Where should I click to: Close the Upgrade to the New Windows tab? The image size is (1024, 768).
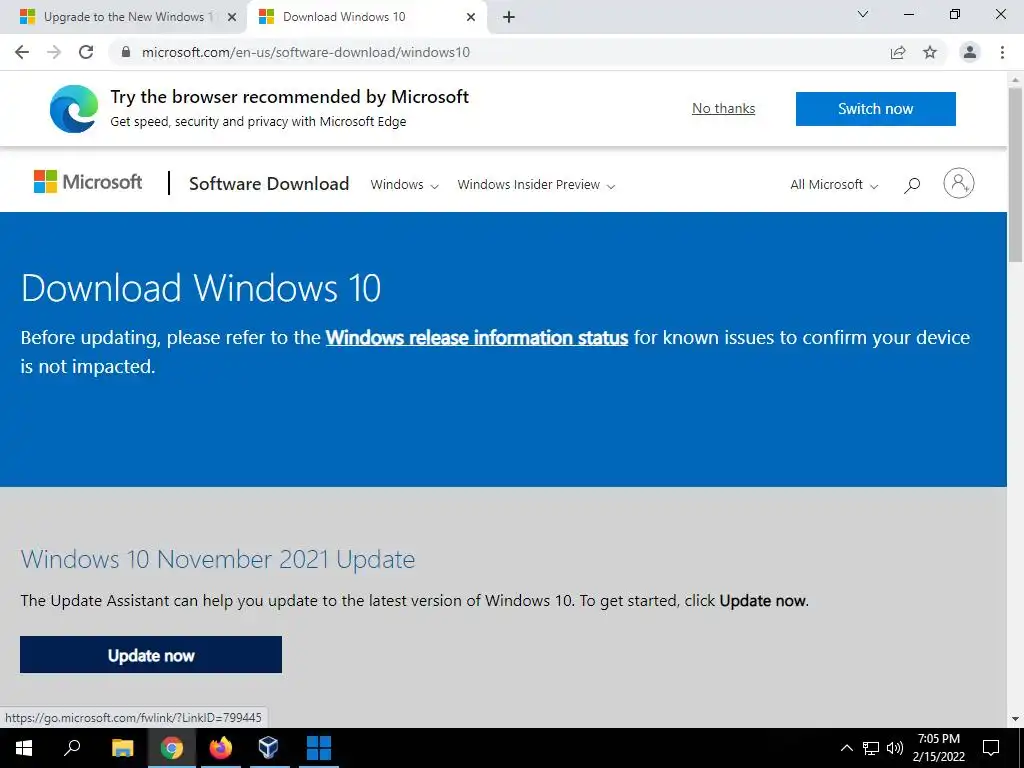click(232, 17)
